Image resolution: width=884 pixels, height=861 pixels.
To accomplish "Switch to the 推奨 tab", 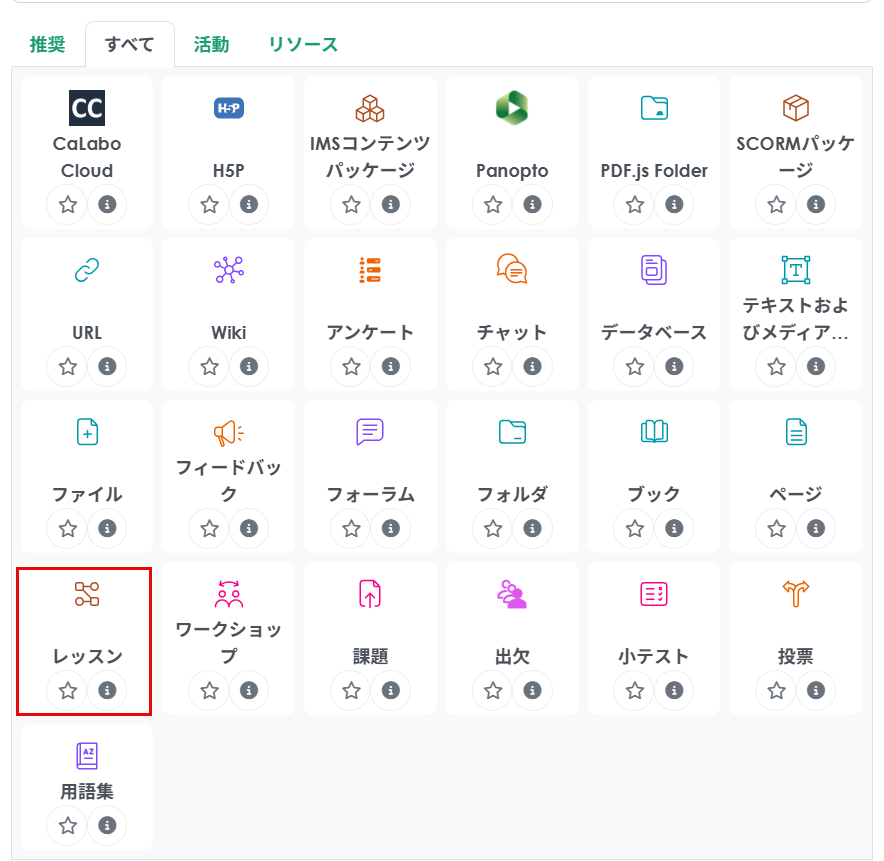I will (47, 45).
